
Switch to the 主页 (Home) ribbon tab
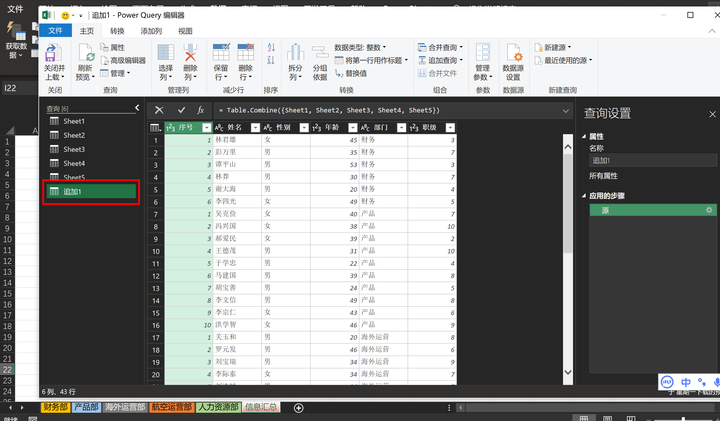pos(87,31)
